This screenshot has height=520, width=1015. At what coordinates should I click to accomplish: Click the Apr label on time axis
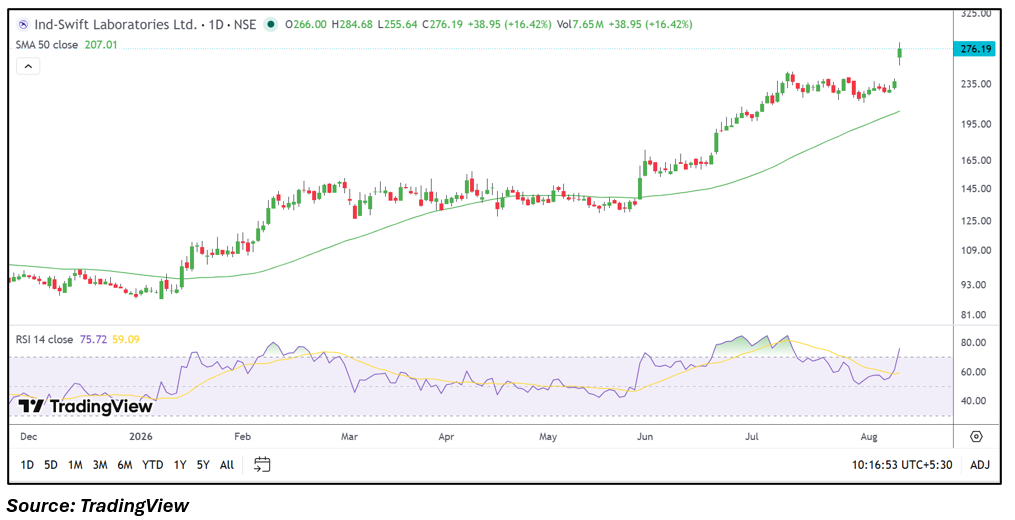(446, 436)
